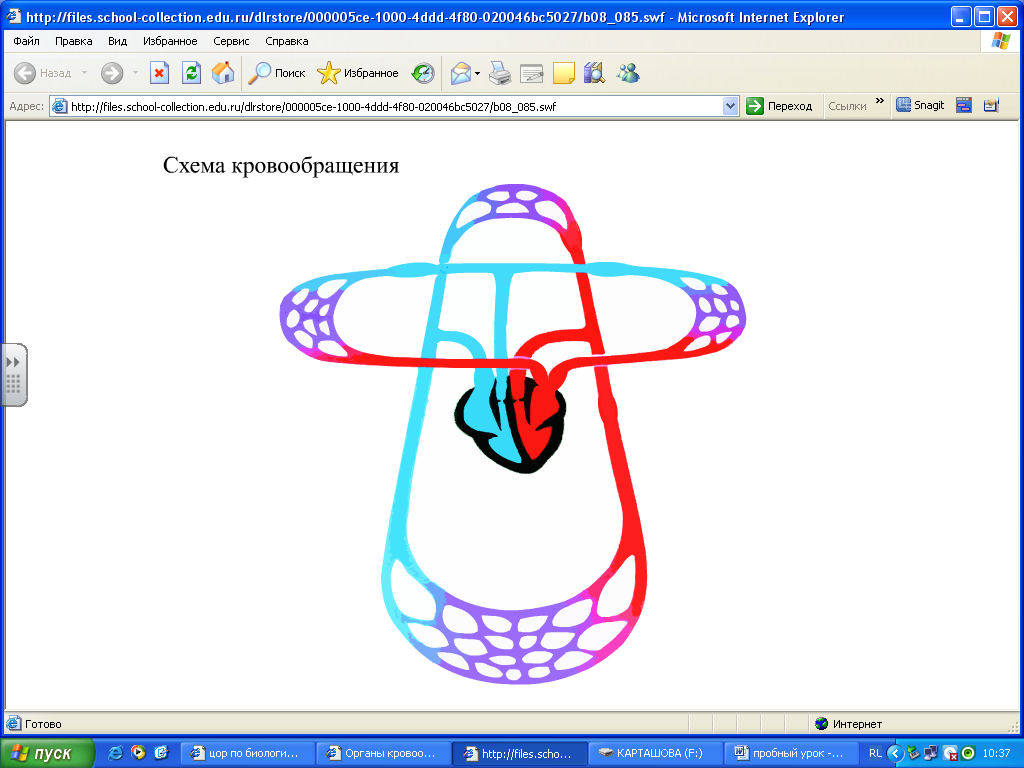
Task: Refresh the page with green arrows icon
Action: point(191,73)
